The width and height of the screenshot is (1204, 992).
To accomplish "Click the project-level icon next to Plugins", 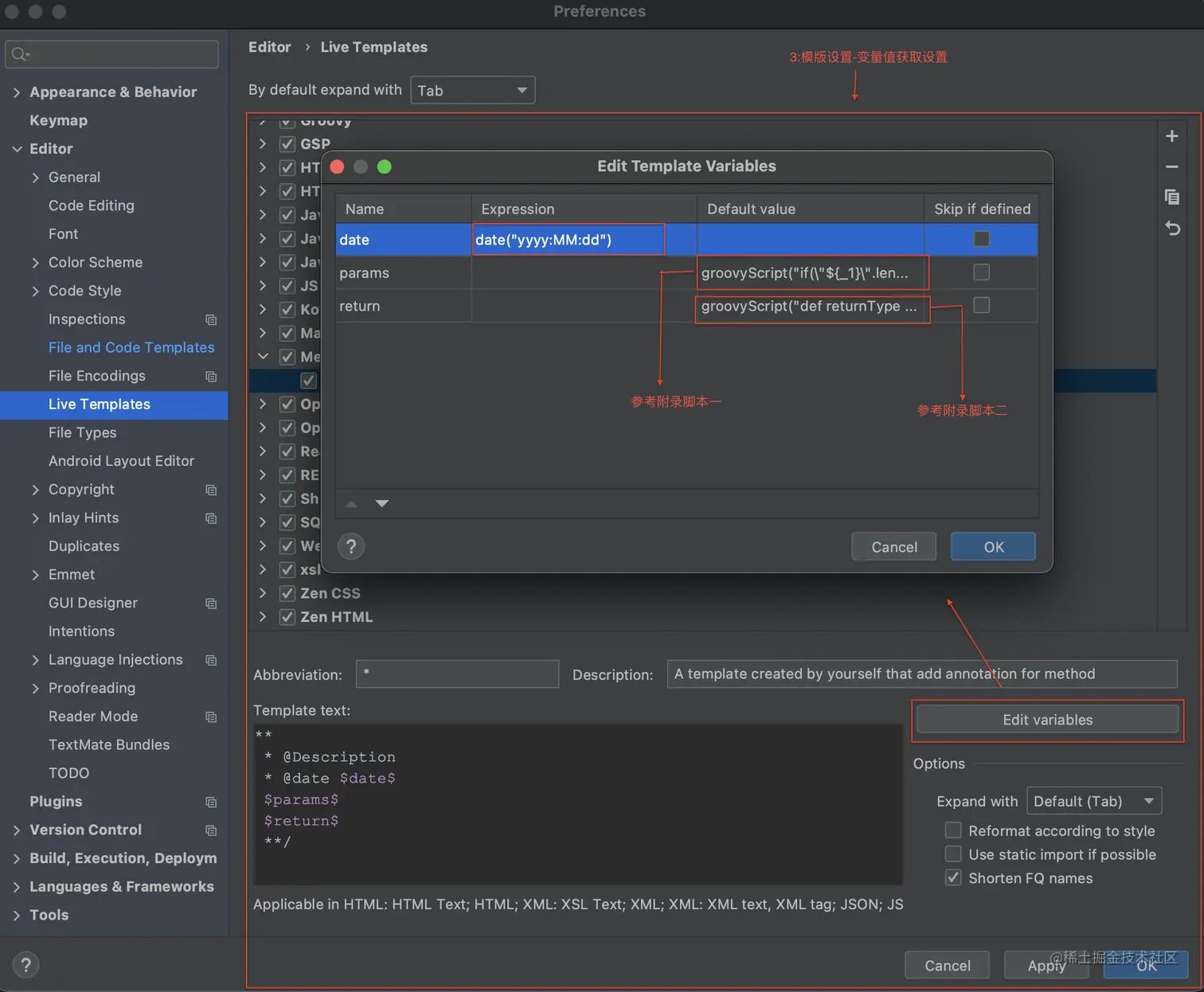I will (x=211, y=802).
